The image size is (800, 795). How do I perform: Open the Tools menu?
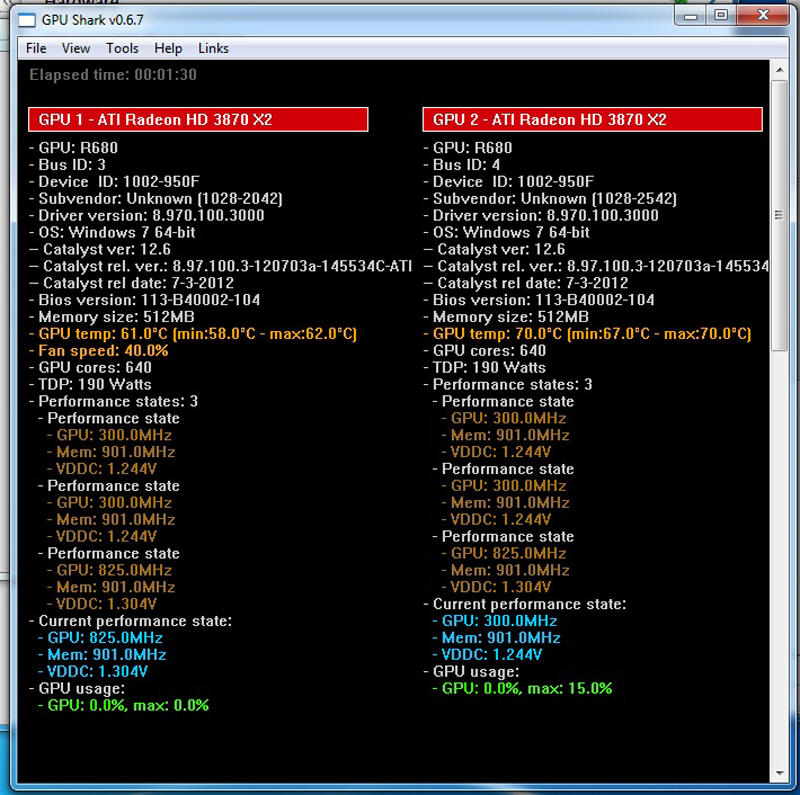122,48
